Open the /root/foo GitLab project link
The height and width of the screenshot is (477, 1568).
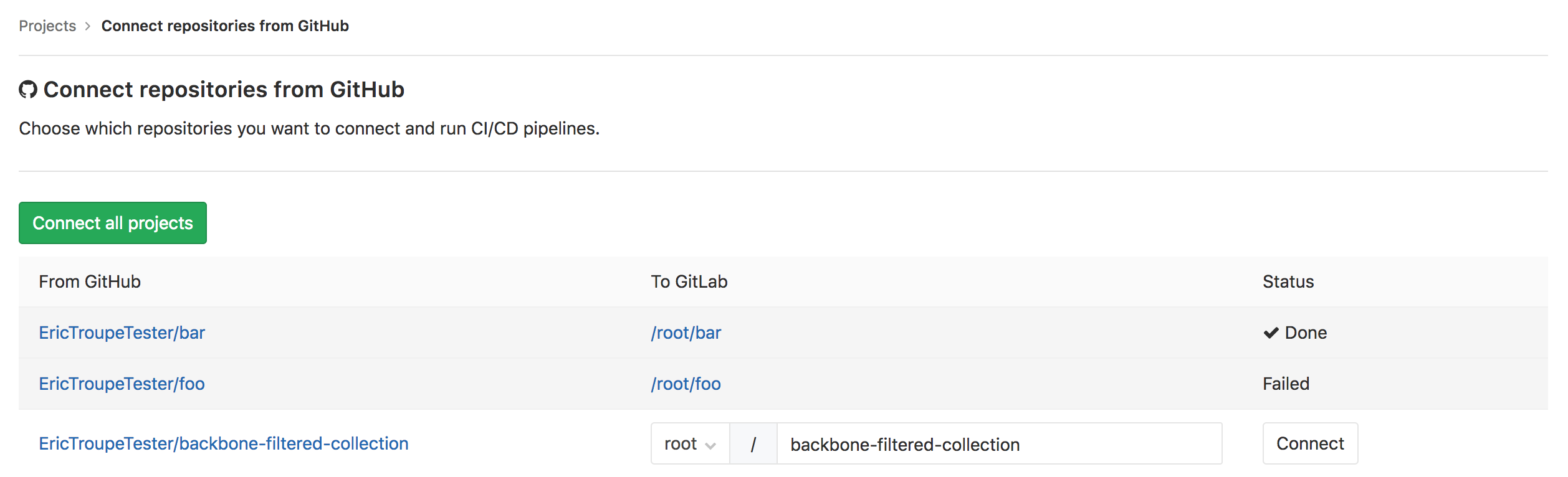point(686,384)
